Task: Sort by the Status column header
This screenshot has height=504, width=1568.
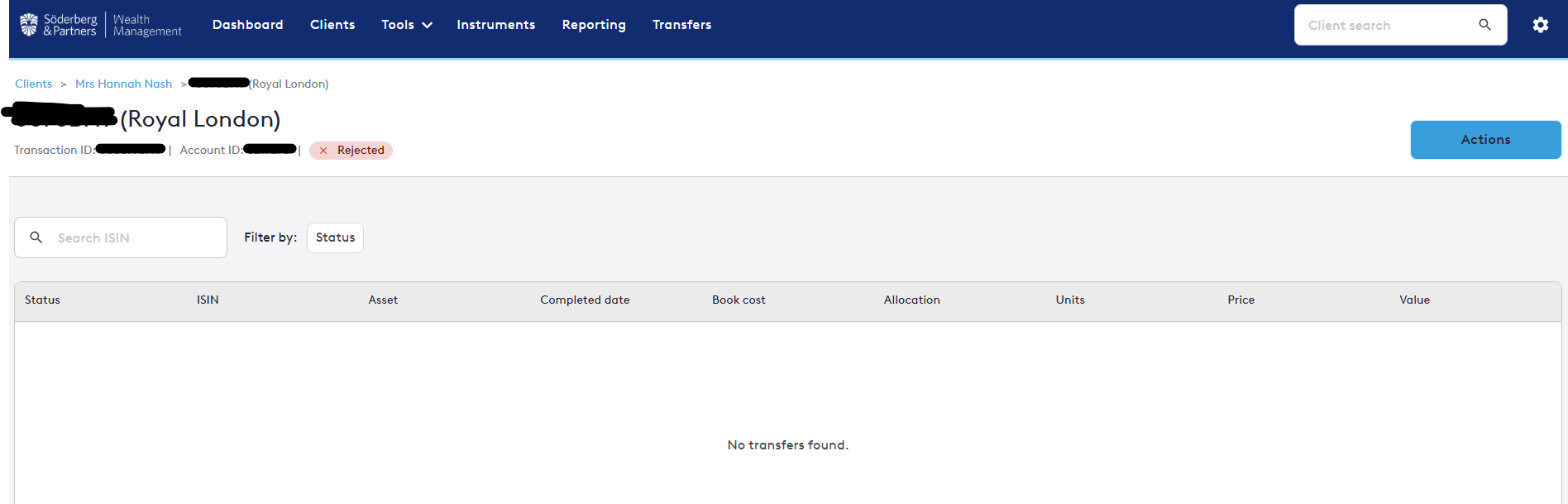Action: click(x=42, y=300)
